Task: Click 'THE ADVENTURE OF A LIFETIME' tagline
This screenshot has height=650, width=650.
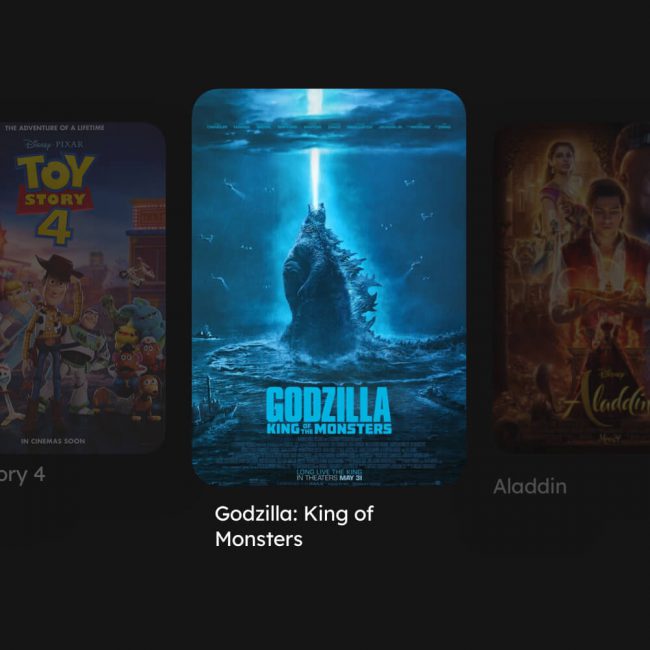Action: tap(54, 128)
